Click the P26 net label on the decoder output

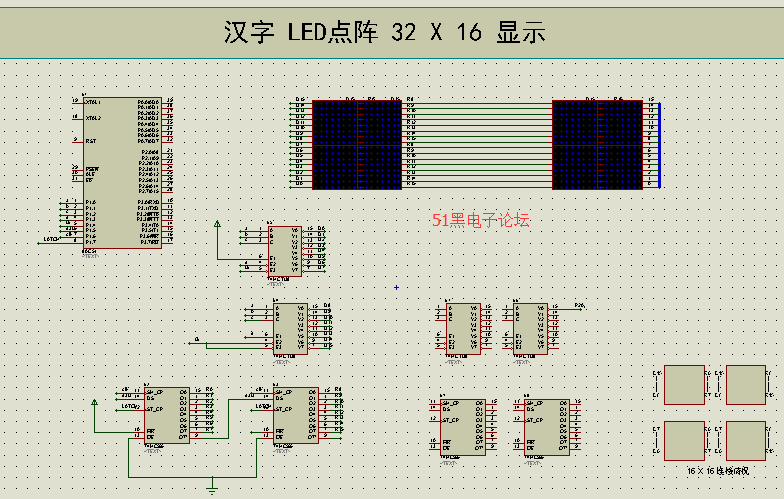pos(580,305)
